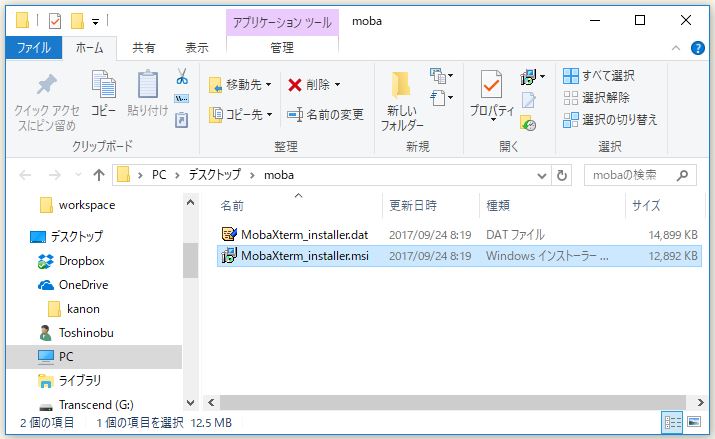Expand the chevron after デスクトップ breadcrumb
This screenshot has height=439, width=715.
pos(252,176)
